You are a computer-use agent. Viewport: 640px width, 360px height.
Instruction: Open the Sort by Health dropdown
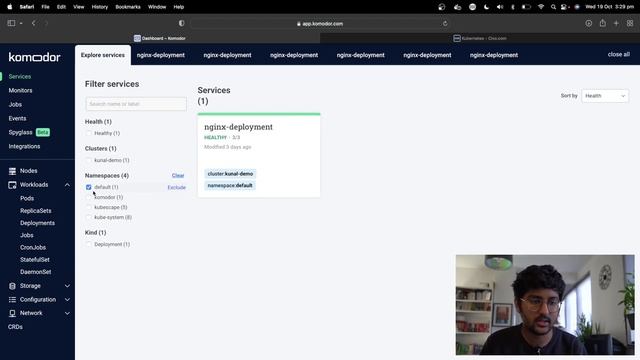[605, 96]
